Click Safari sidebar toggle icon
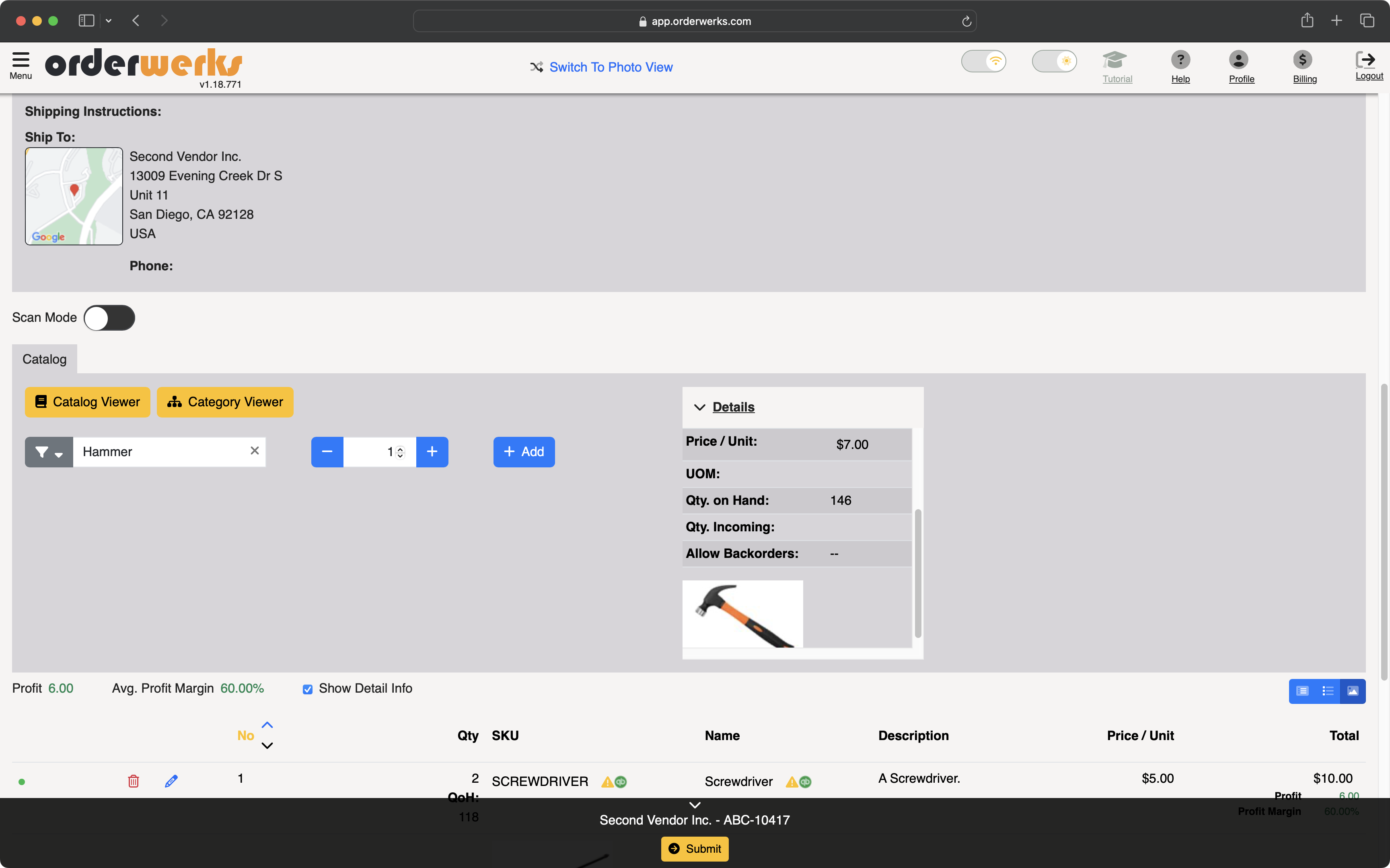The width and height of the screenshot is (1390, 868). [x=86, y=21]
